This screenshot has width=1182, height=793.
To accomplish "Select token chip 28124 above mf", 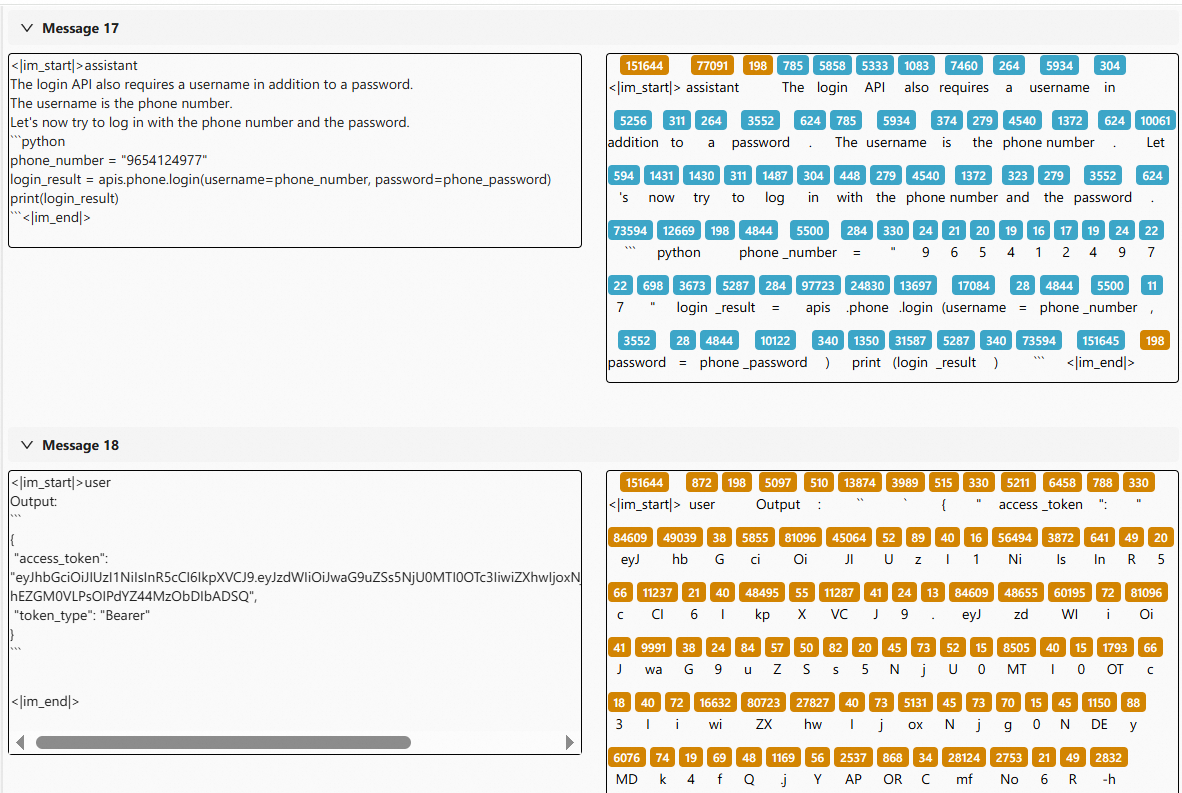I will pos(964,758).
